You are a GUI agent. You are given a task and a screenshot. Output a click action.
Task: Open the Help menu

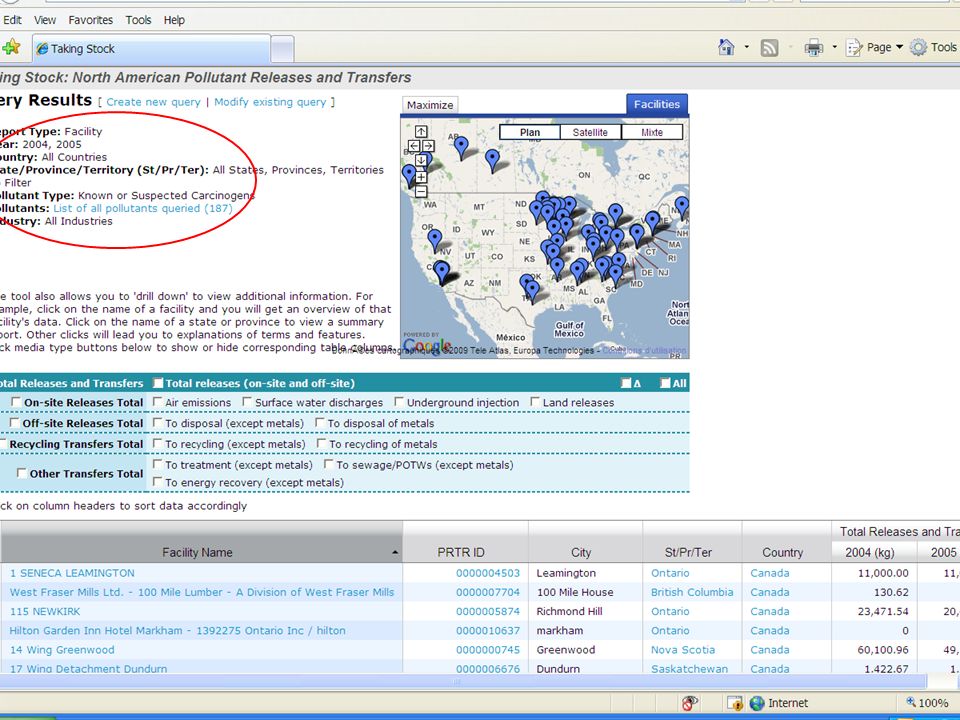point(174,20)
